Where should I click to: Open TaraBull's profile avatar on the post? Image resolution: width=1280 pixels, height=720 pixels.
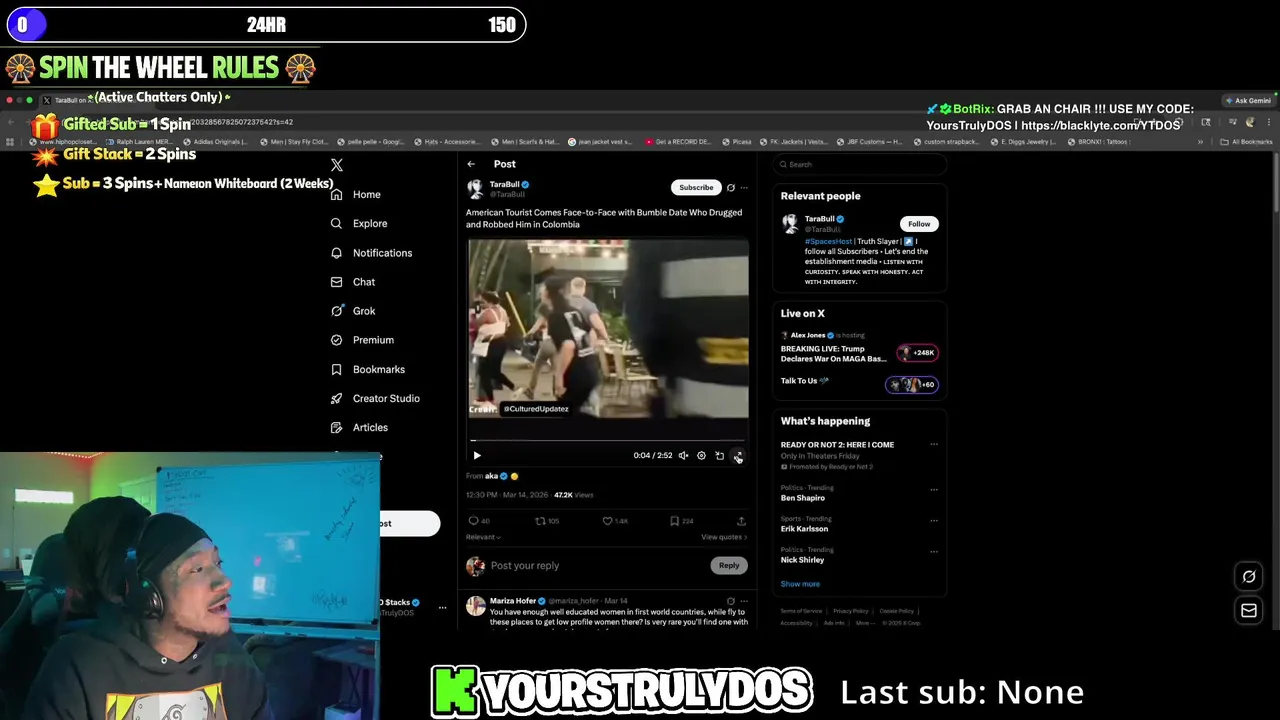[x=475, y=188]
